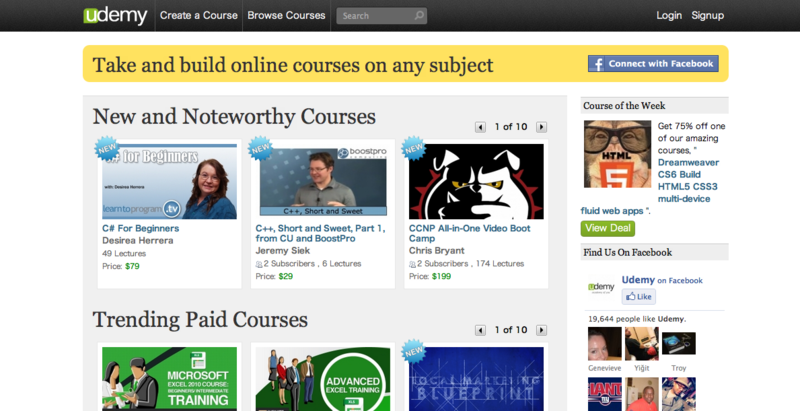Click the search magnifier icon
The height and width of the screenshot is (411, 800).
418,16
